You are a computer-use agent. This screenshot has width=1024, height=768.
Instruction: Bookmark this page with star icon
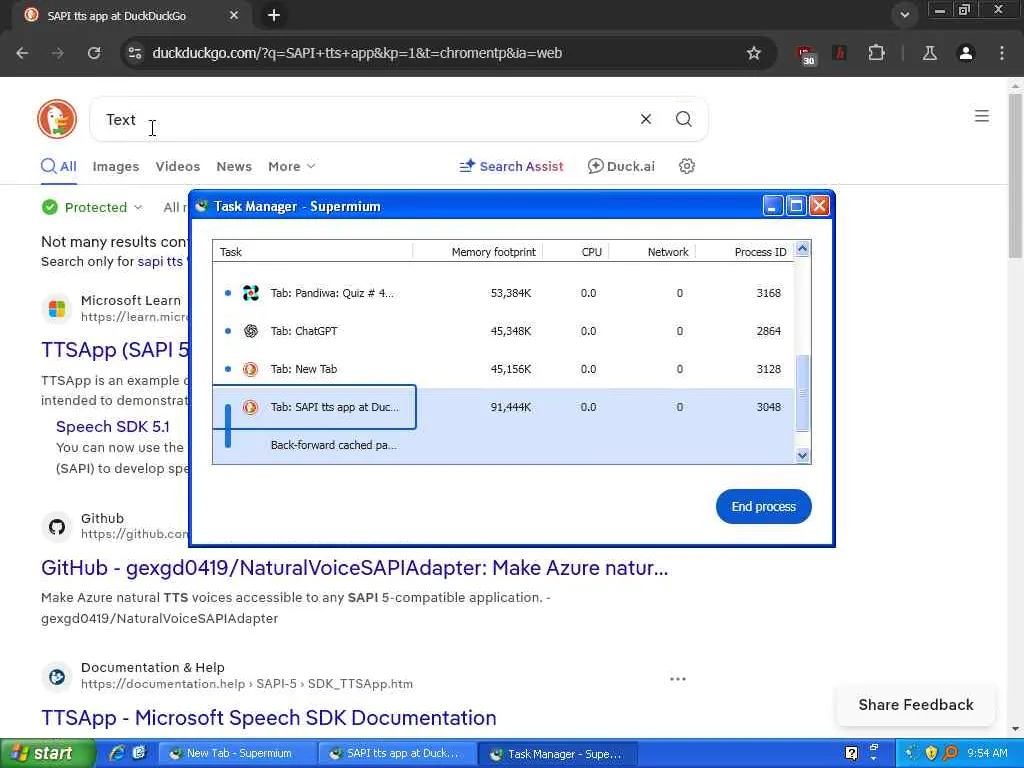tap(754, 53)
